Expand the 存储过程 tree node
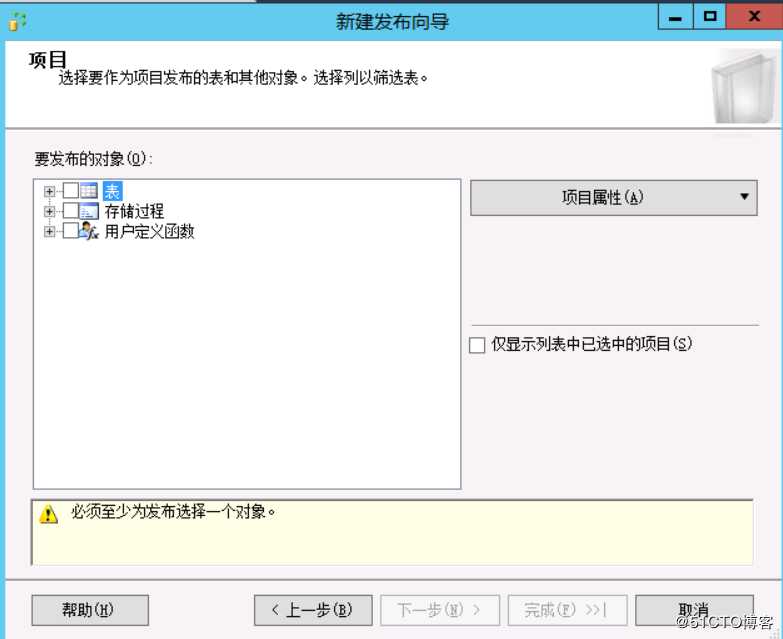Viewport: 783px width, 639px height. click(x=49, y=212)
